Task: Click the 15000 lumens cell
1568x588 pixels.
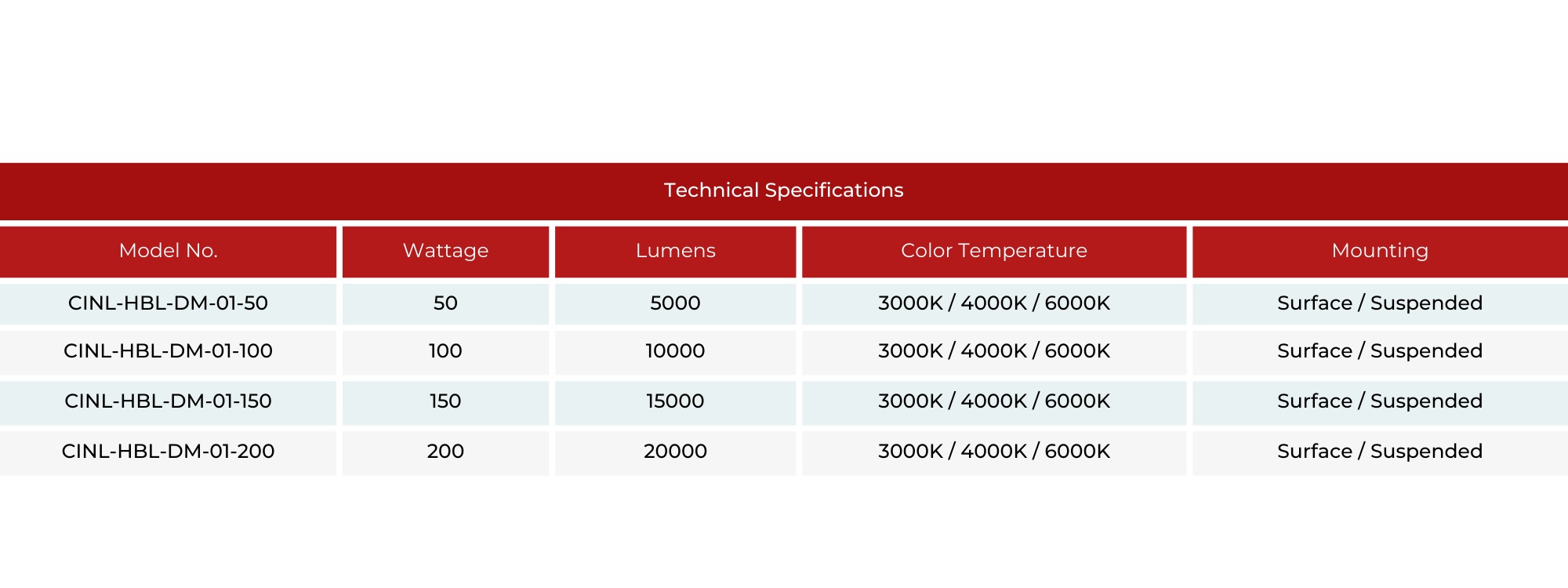Action: click(675, 402)
